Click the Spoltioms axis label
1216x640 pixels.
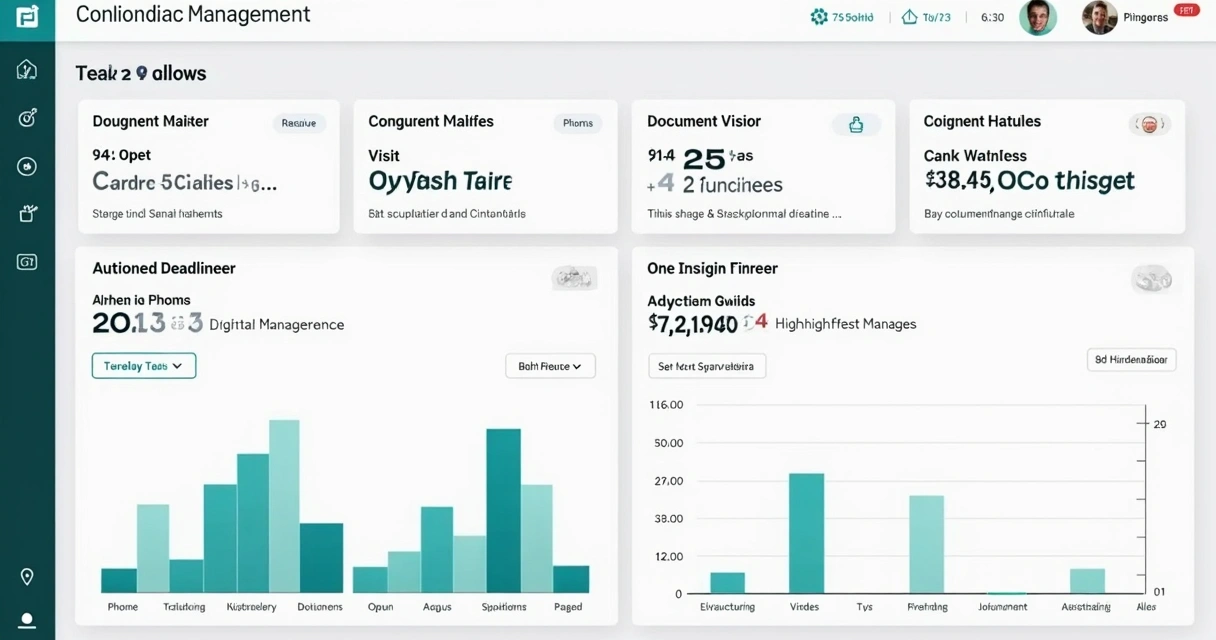pyautogui.click(x=503, y=607)
